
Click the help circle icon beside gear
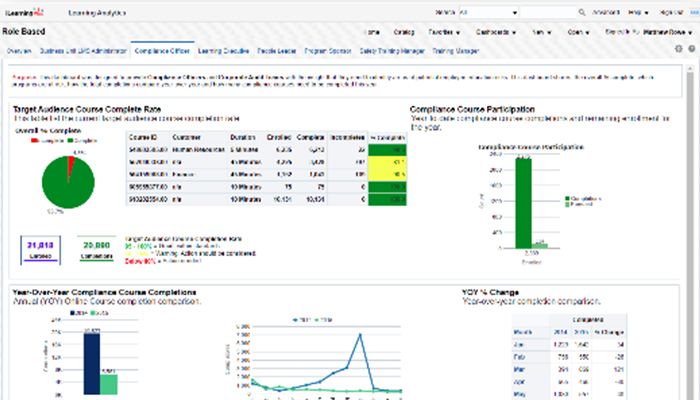tap(691, 48)
